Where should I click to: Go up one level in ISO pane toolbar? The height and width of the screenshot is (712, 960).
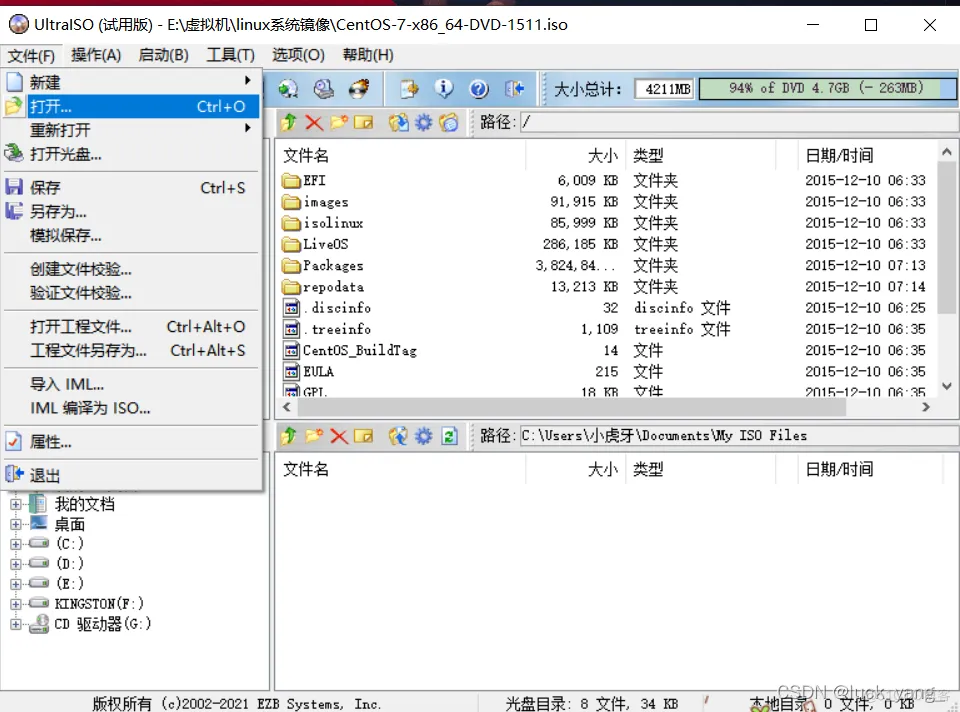point(289,123)
